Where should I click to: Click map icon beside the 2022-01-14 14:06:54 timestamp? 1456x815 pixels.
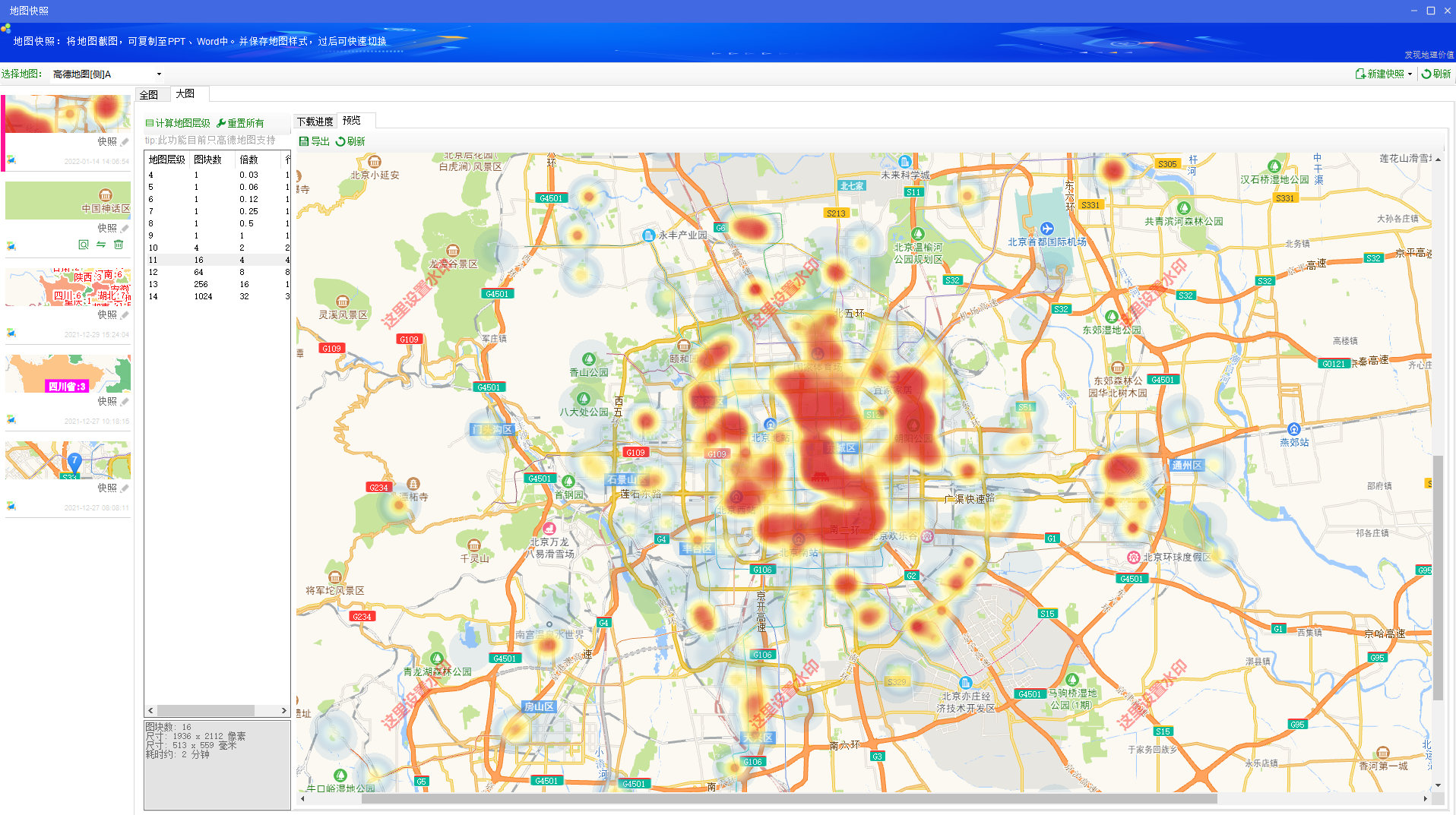pos(11,160)
